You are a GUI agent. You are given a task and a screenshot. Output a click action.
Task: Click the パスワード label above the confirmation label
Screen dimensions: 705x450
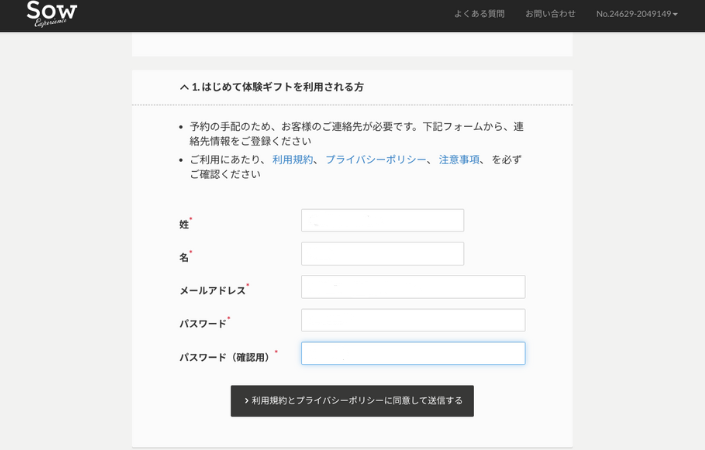[x=203, y=324]
